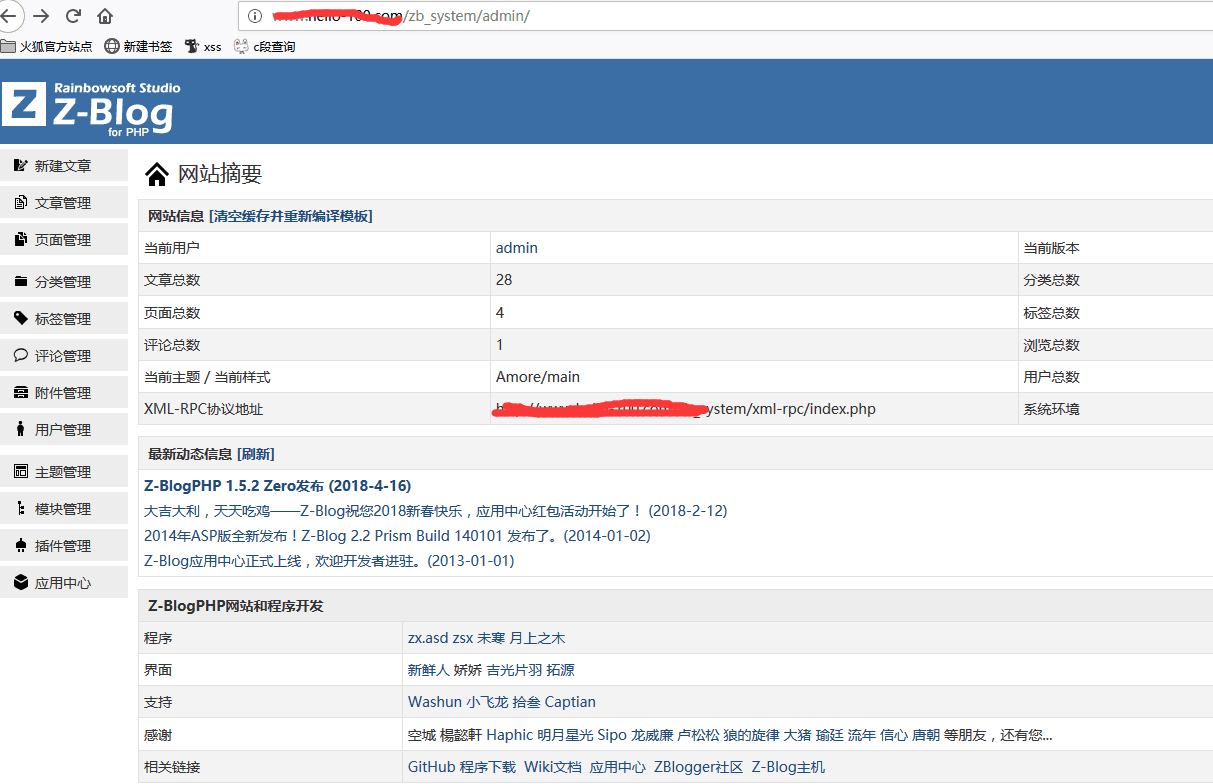Open the c段查询 bookmark

(265, 46)
